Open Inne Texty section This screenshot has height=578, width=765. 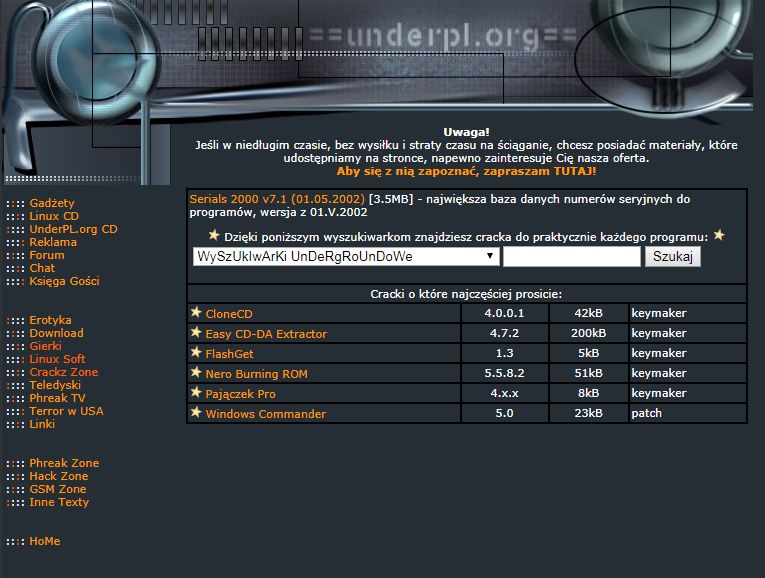tap(59, 502)
